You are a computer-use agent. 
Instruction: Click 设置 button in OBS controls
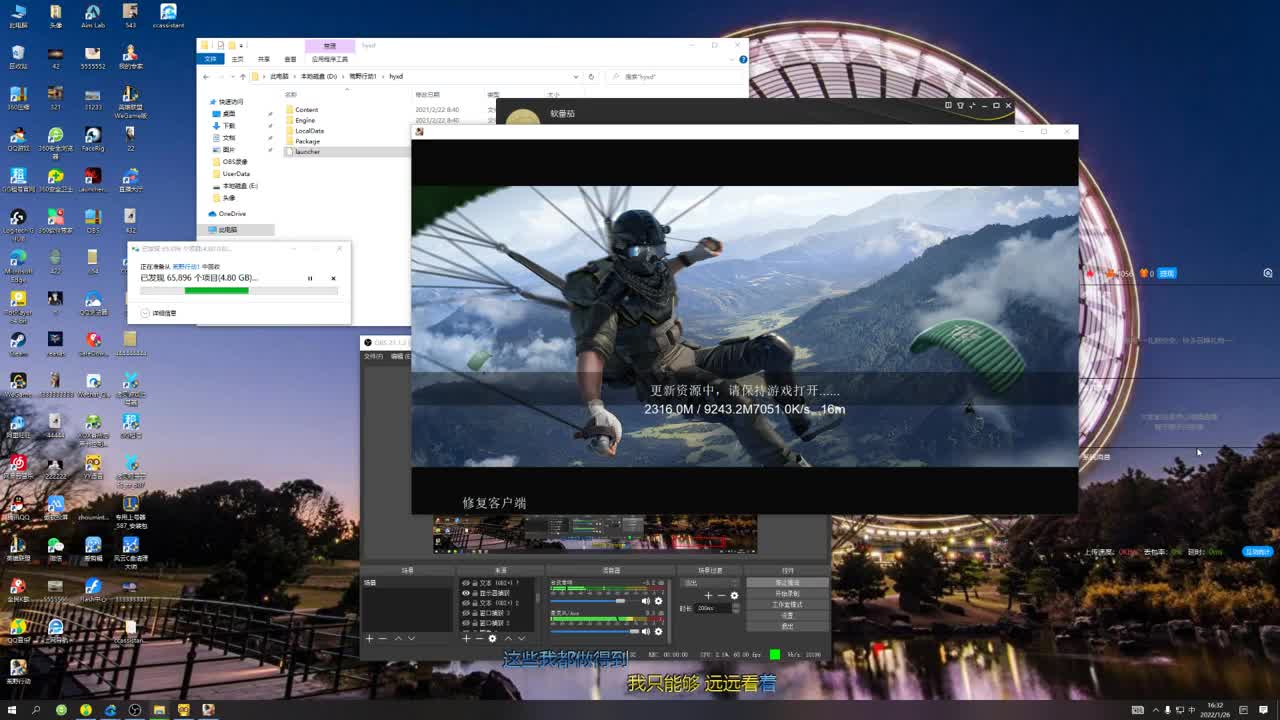pyautogui.click(x=788, y=616)
